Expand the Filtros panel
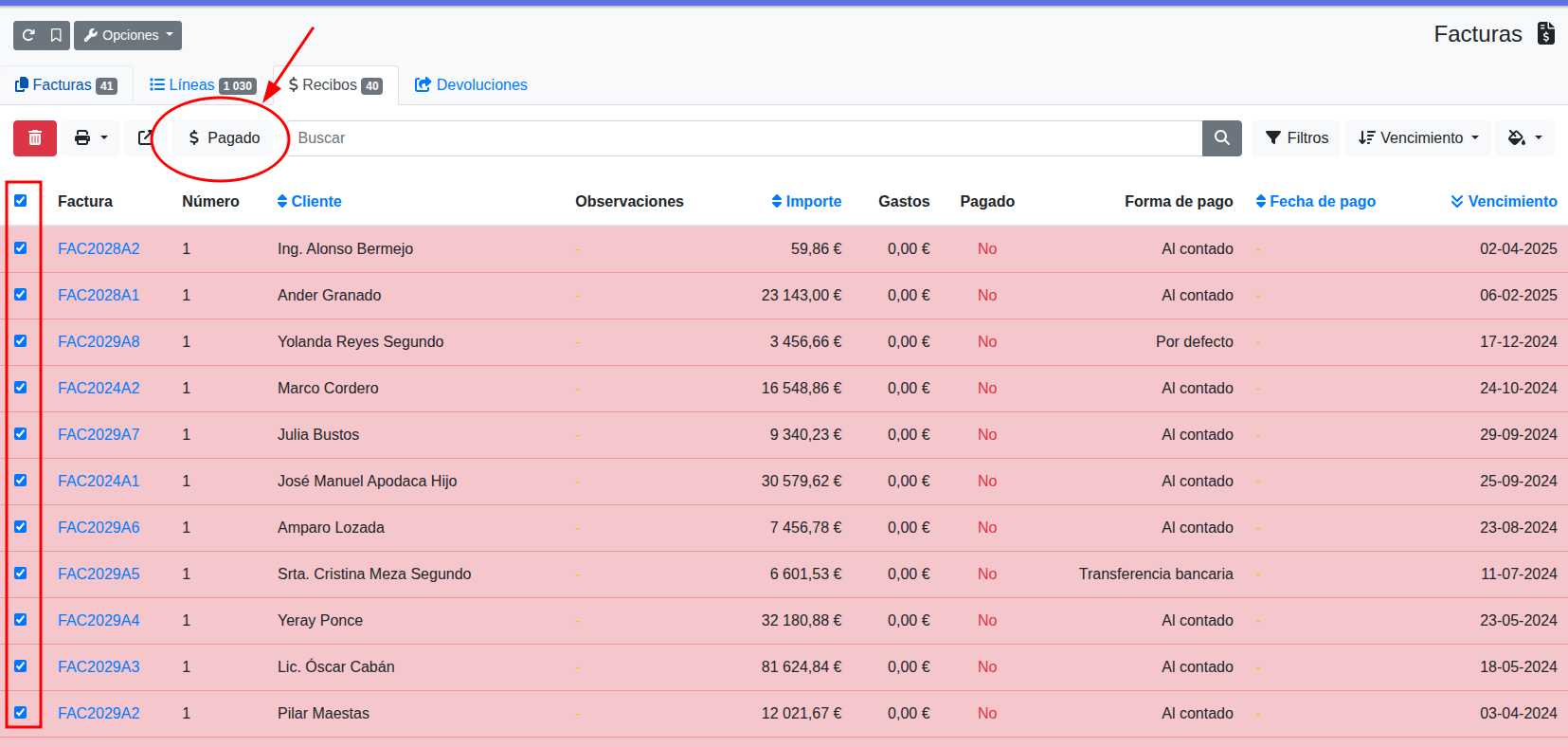Image resolution: width=1568 pixels, height=747 pixels. coord(1296,137)
